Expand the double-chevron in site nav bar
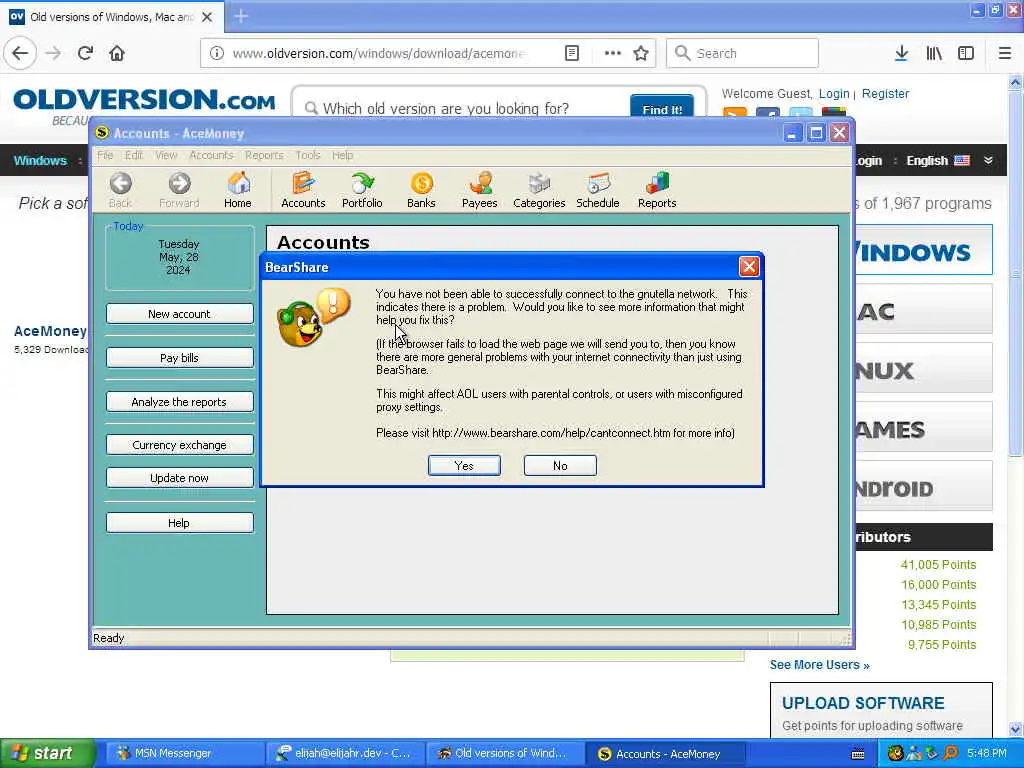The height and width of the screenshot is (768, 1024). pos(988,161)
